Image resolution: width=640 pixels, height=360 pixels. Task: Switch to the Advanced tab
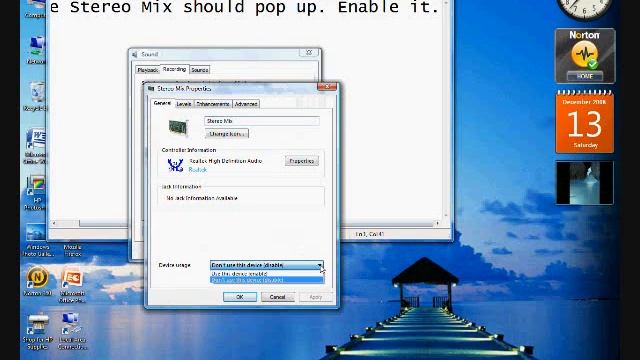pyautogui.click(x=246, y=104)
